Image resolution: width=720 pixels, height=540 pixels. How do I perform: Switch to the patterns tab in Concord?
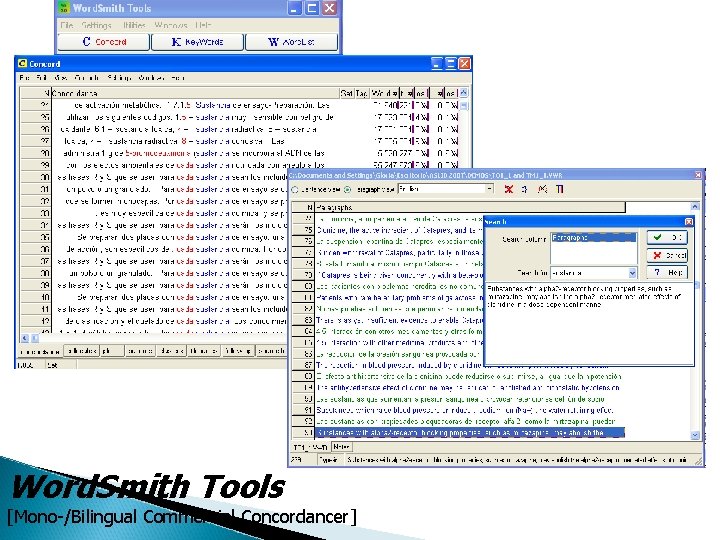point(140,351)
